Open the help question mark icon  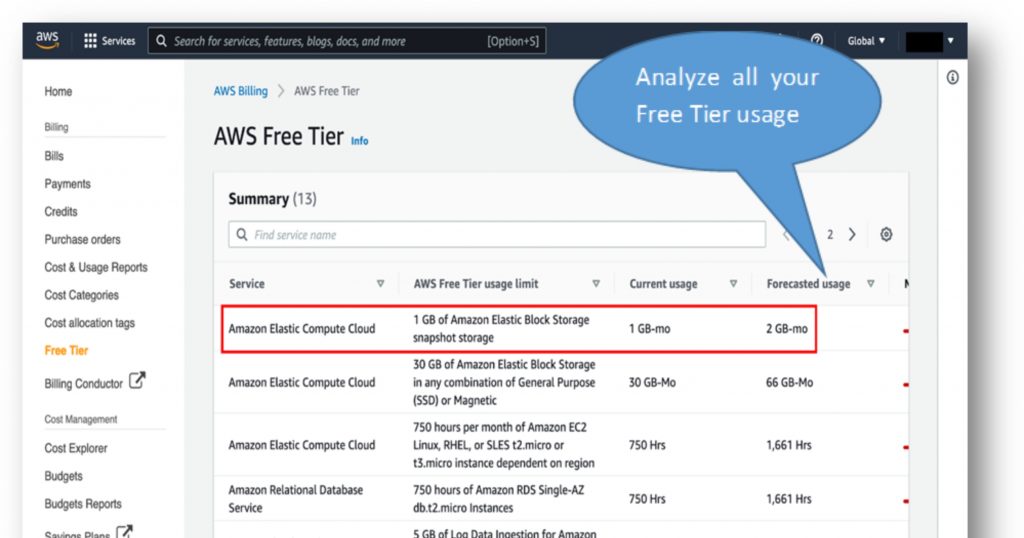coord(817,40)
